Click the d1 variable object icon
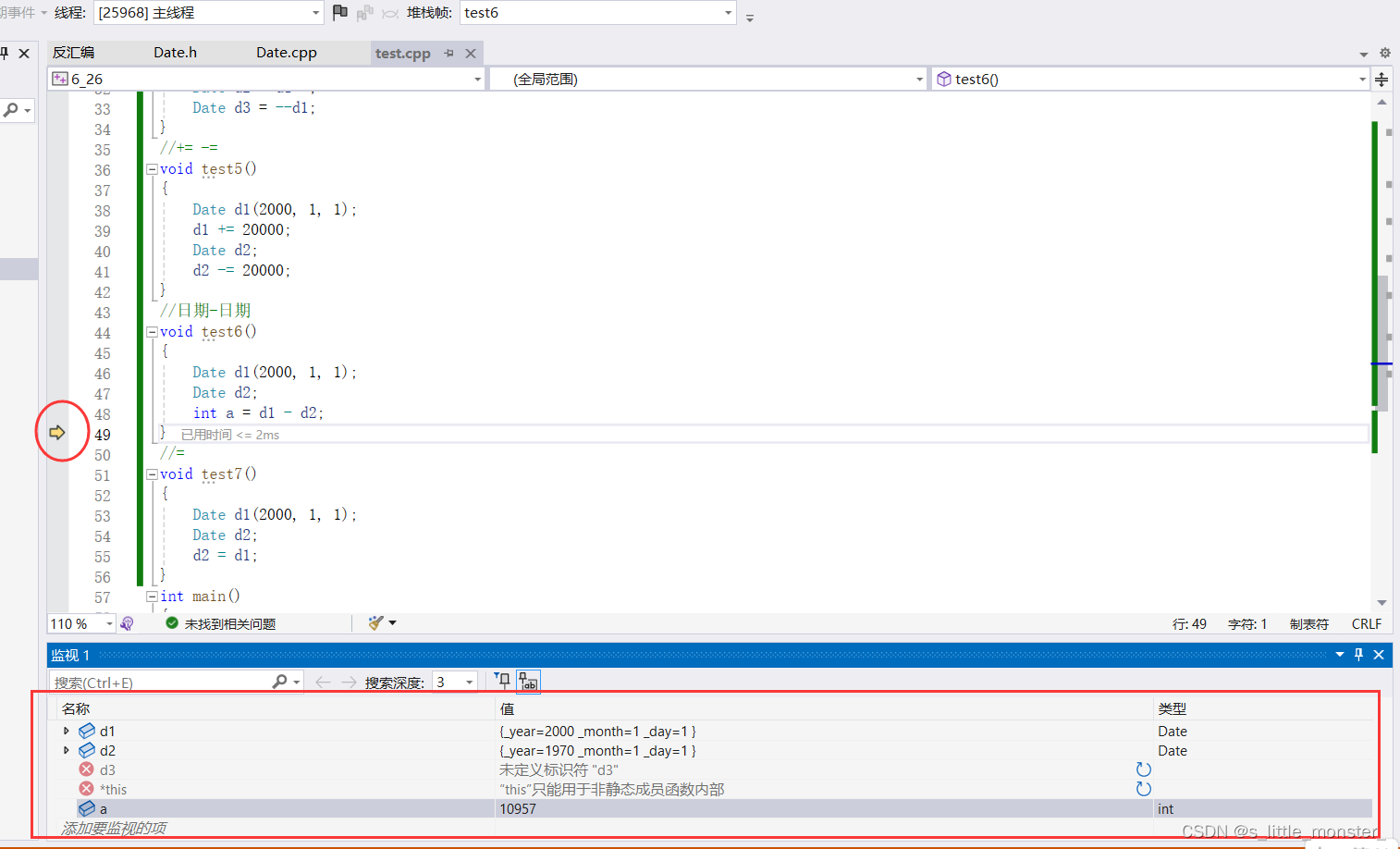 point(87,731)
